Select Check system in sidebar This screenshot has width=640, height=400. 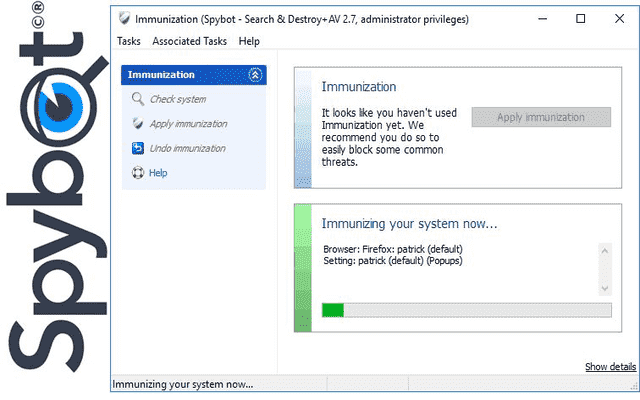(x=178, y=99)
